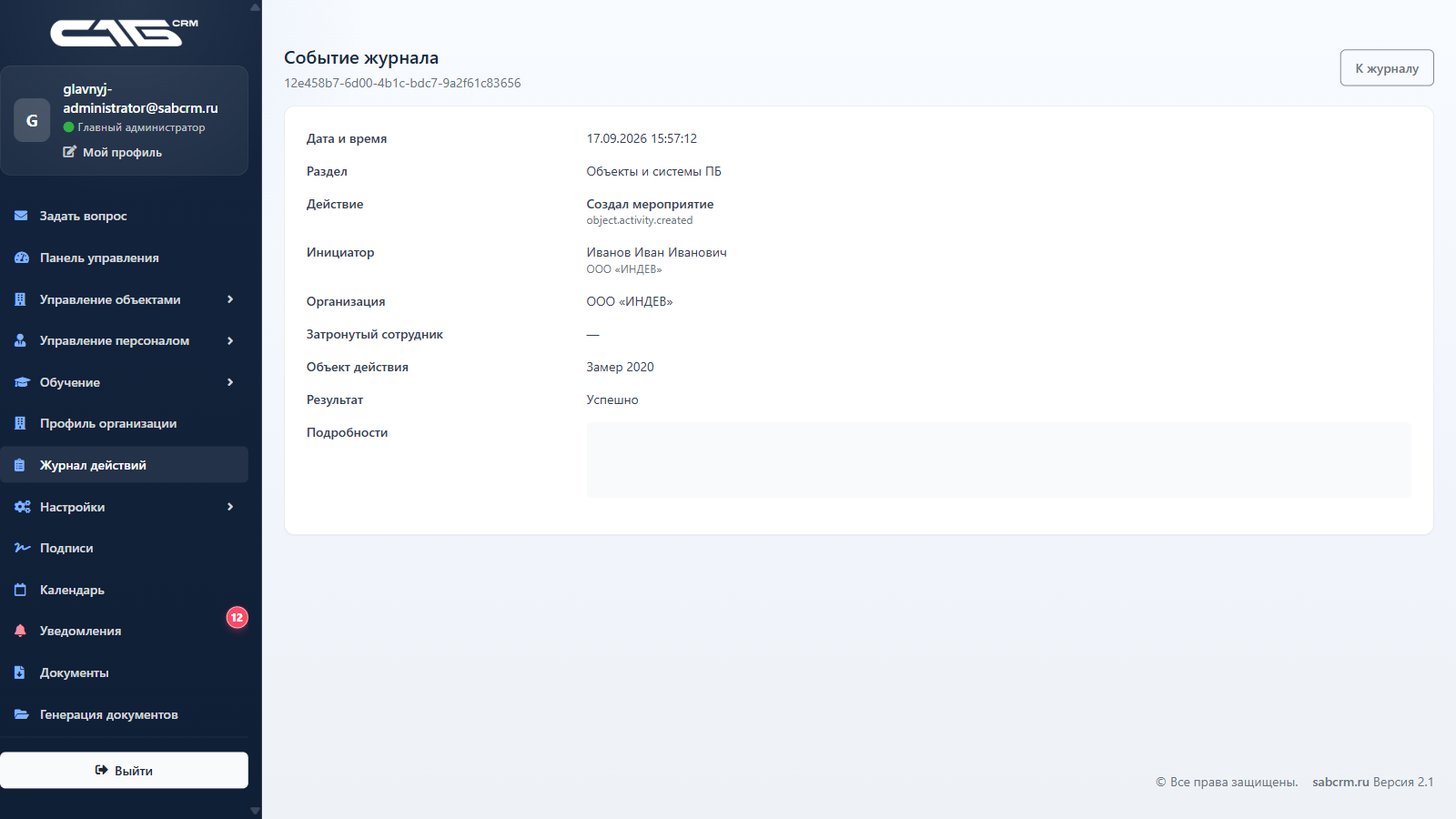Click the date value 17.09.2026 15:57:12
Screen dimensions: 1456x819
click(x=642, y=138)
